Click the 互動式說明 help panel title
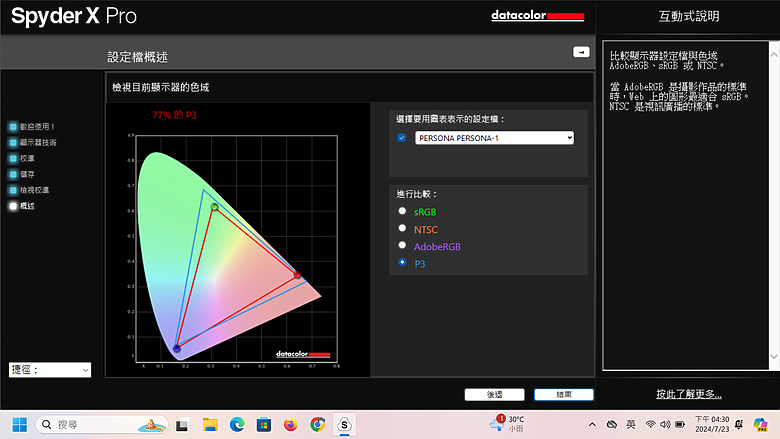Screen dimensions: 780x439 (689, 16)
